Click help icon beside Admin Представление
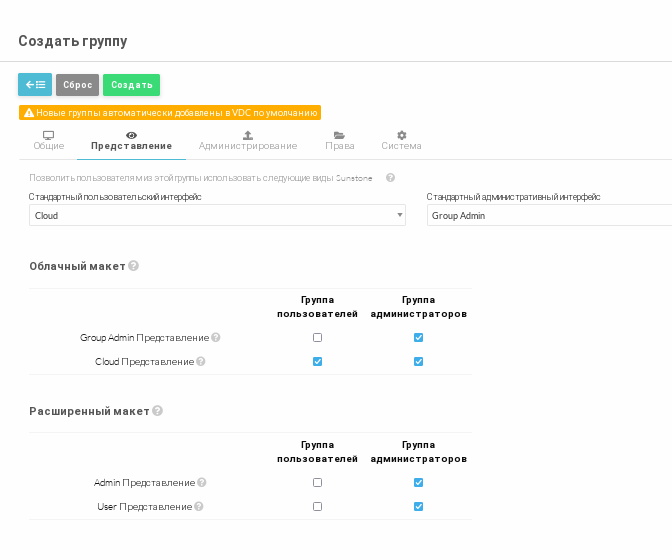This screenshot has width=672, height=560. pos(202,483)
